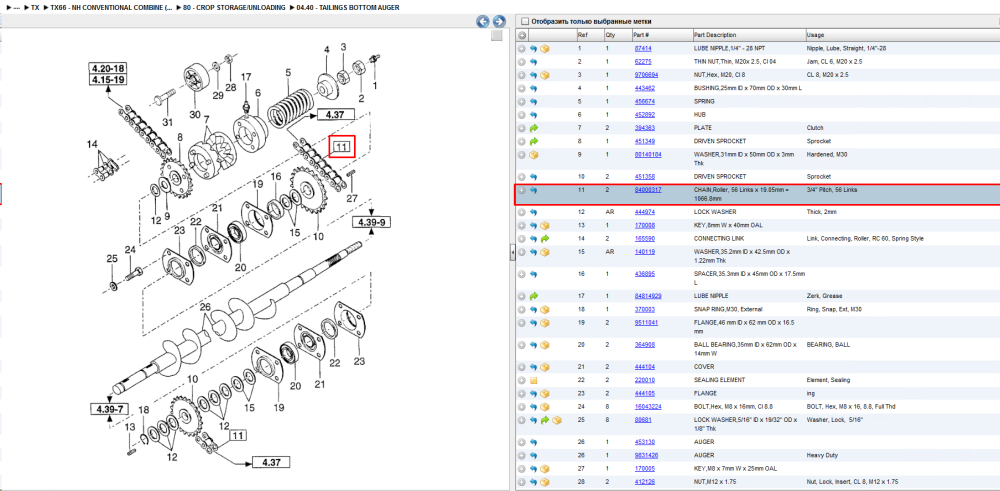Click the 4.39-9 reference label on diagram
This screenshot has width=1000, height=491.
[x=371, y=223]
